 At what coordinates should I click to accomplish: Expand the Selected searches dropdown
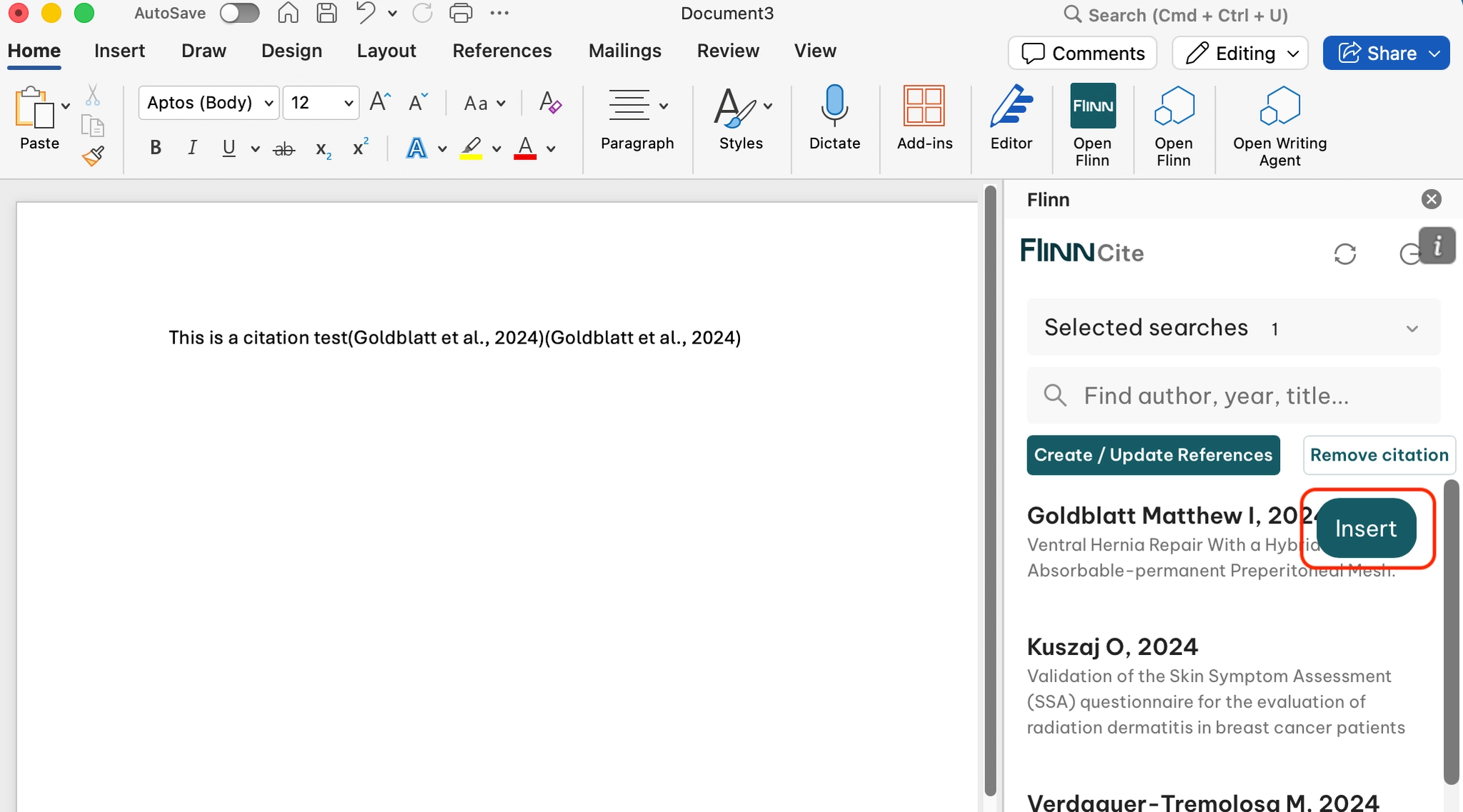tap(1234, 328)
